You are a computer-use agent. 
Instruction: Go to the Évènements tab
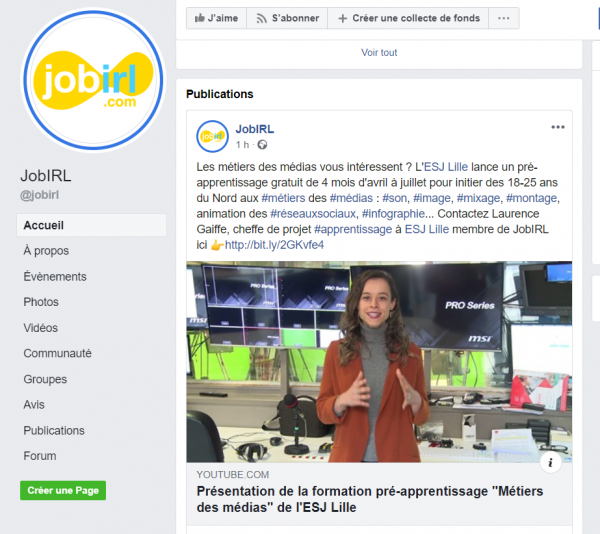pos(55,276)
